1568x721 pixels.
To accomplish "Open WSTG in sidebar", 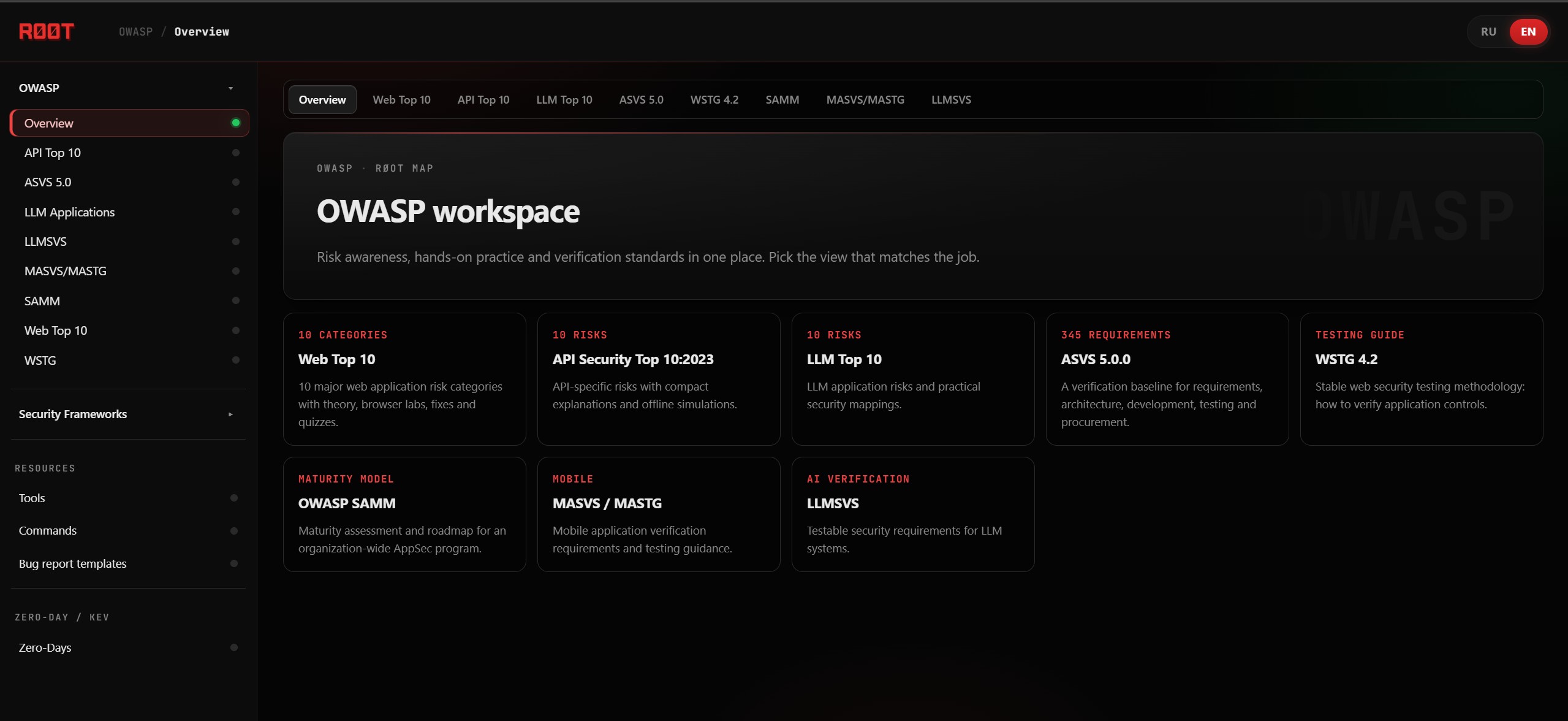I will pos(129,360).
